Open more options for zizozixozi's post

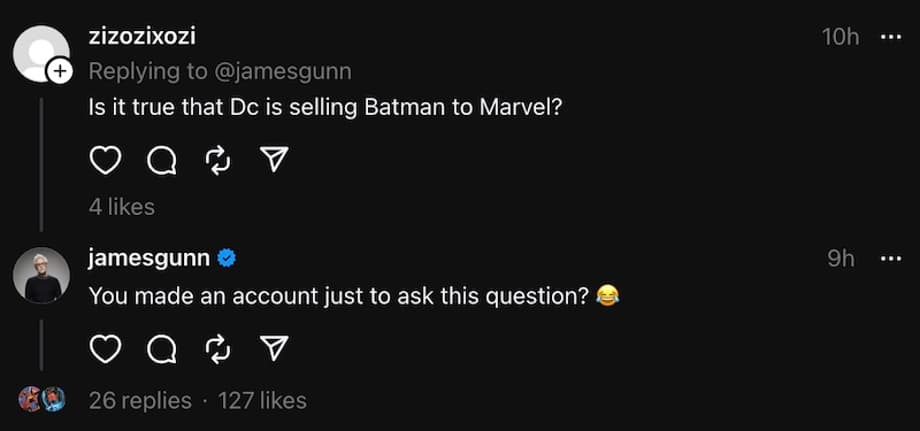[x=890, y=37]
